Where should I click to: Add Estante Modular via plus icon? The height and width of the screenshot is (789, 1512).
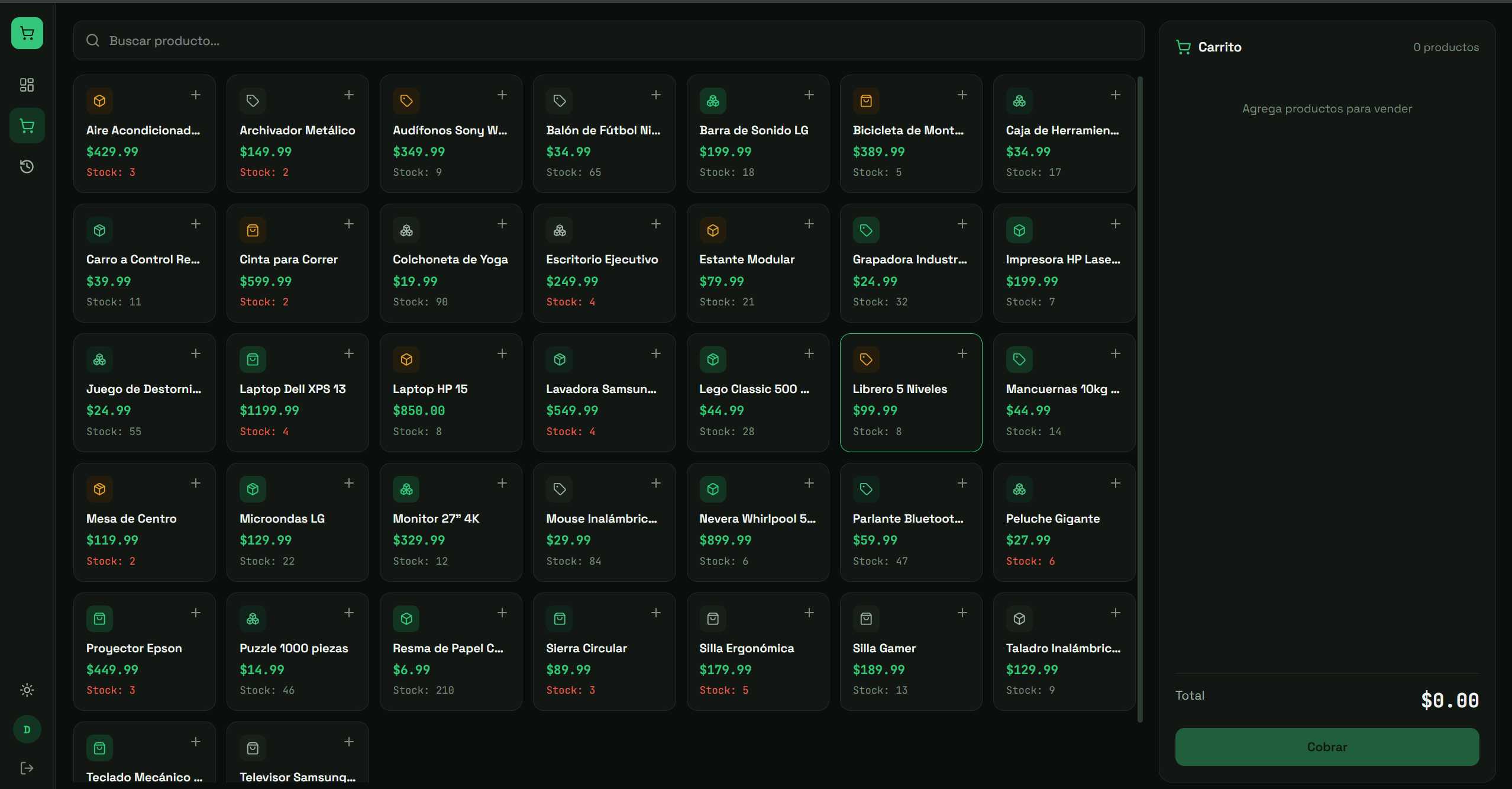(x=809, y=224)
